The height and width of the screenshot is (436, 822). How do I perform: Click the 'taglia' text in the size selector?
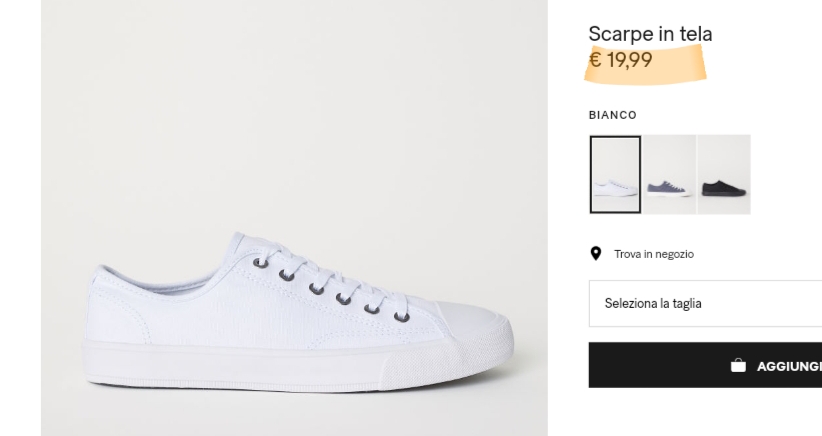[x=685, y=303]
